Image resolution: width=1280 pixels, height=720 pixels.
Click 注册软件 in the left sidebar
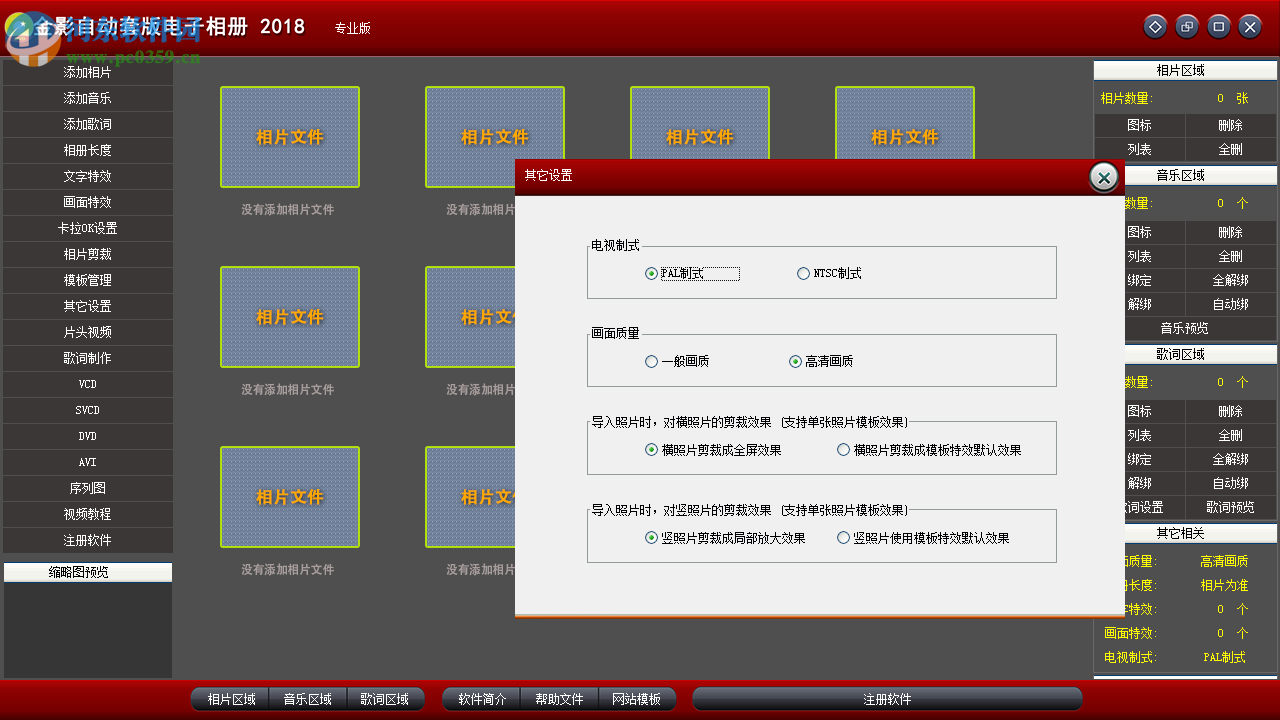pyautogui.click(x=87, y=540)
